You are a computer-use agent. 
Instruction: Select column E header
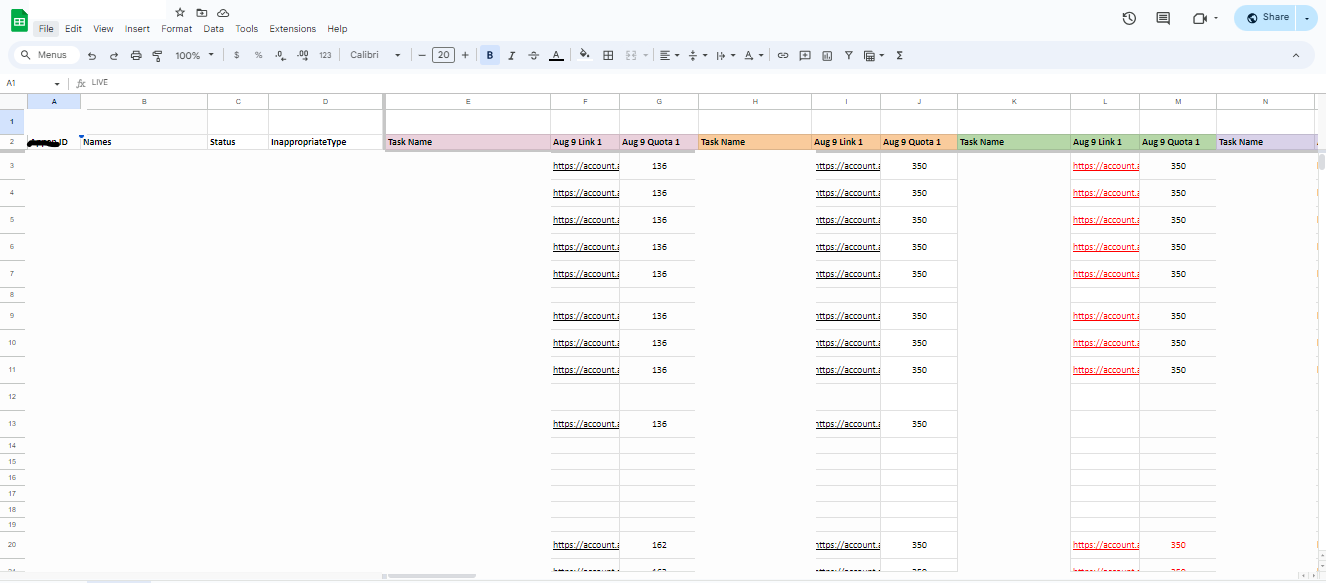point(468,101)
